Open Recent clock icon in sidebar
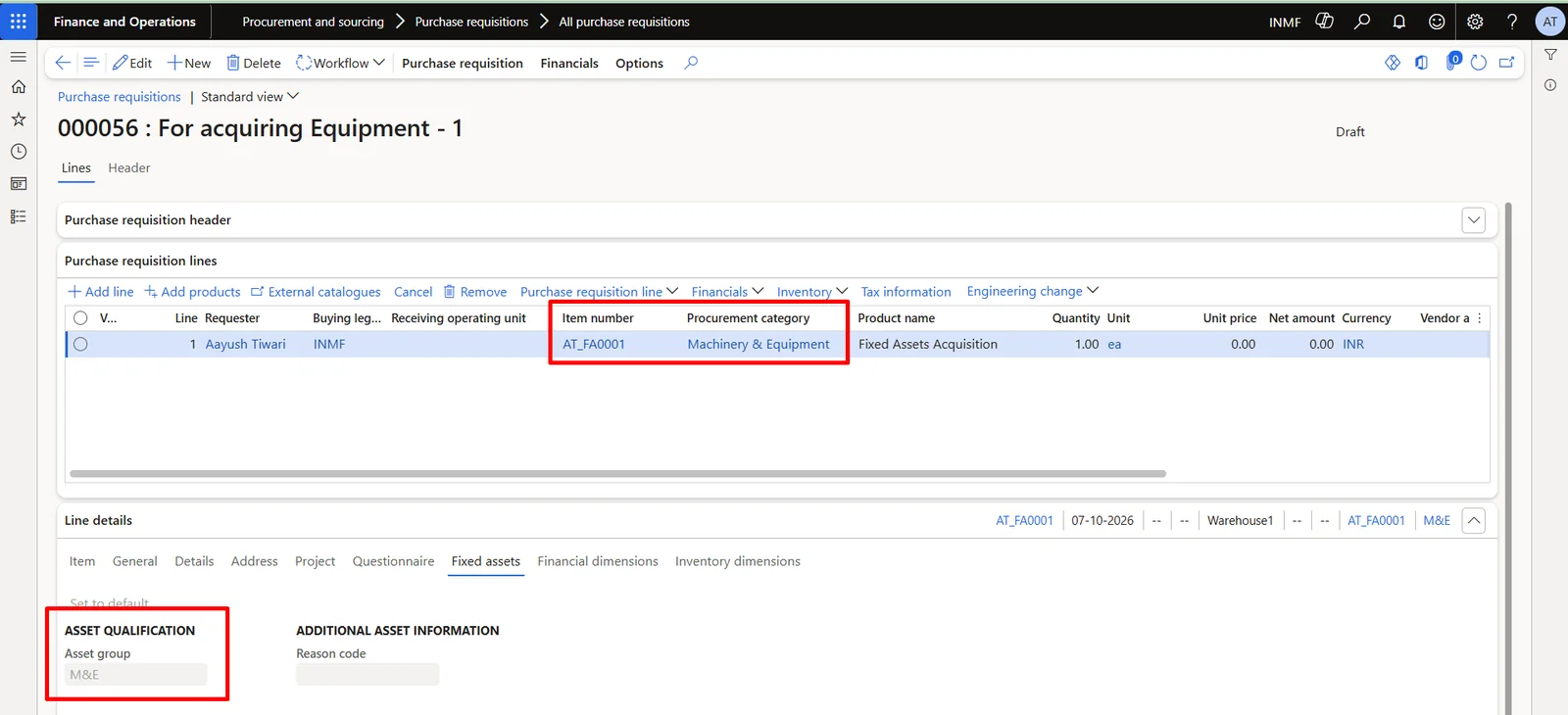 (18, 152)
